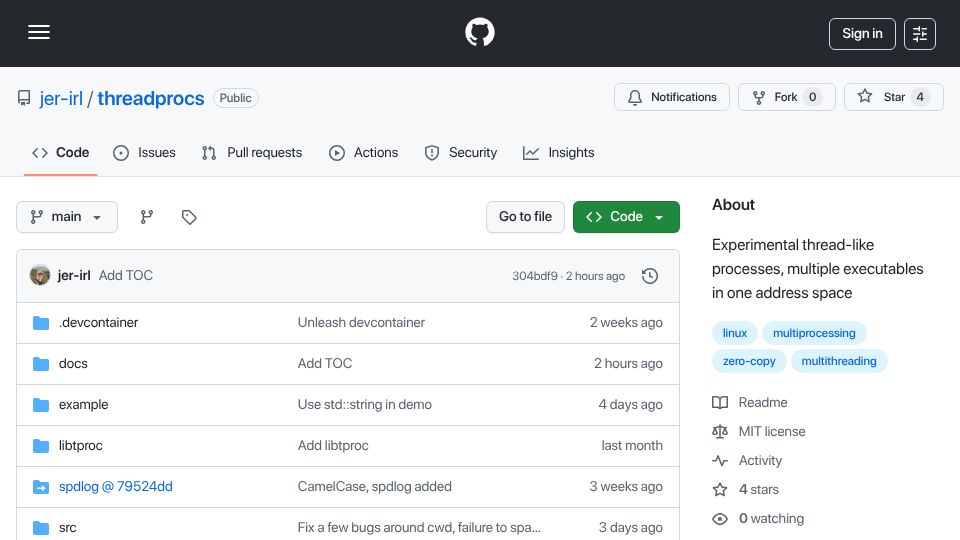
Task: Click the Go to file button
Action: [525, 217]
